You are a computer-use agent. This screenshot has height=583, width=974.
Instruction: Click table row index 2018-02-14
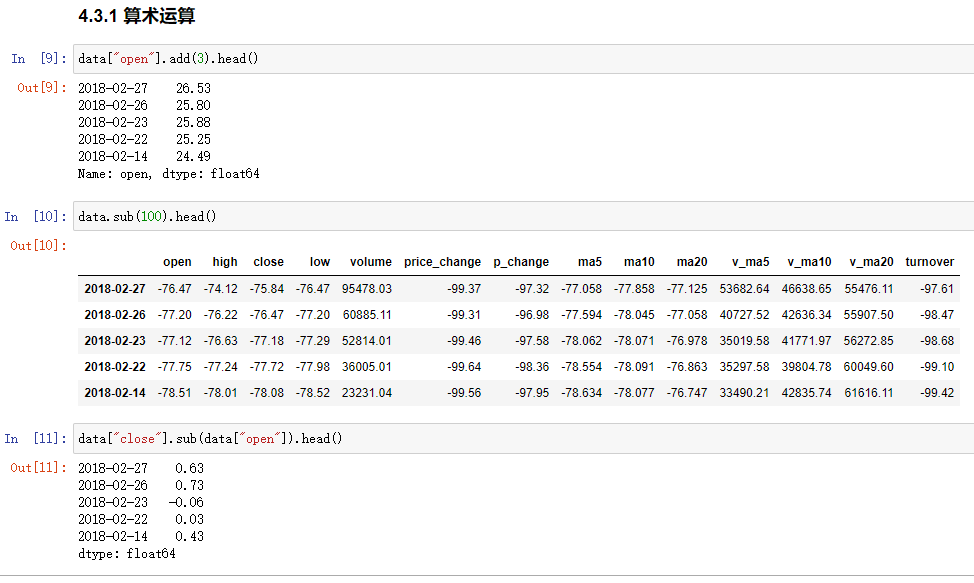[x=115, y=393]
